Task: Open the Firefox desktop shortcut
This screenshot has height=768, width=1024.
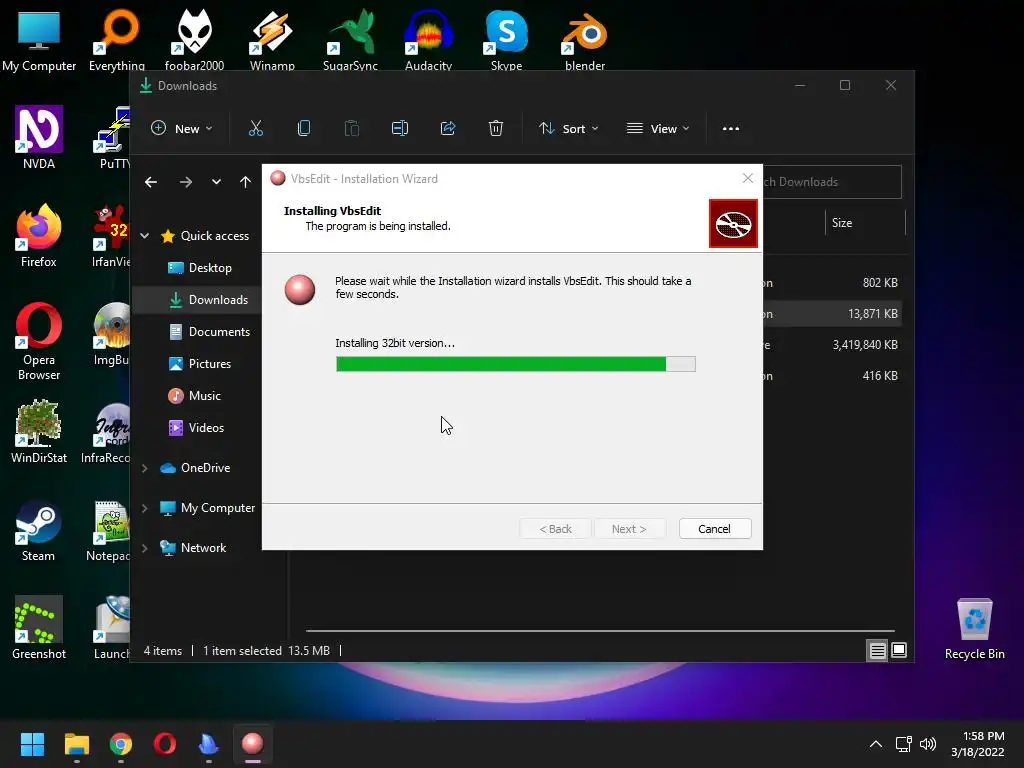Action: point(39,236)
